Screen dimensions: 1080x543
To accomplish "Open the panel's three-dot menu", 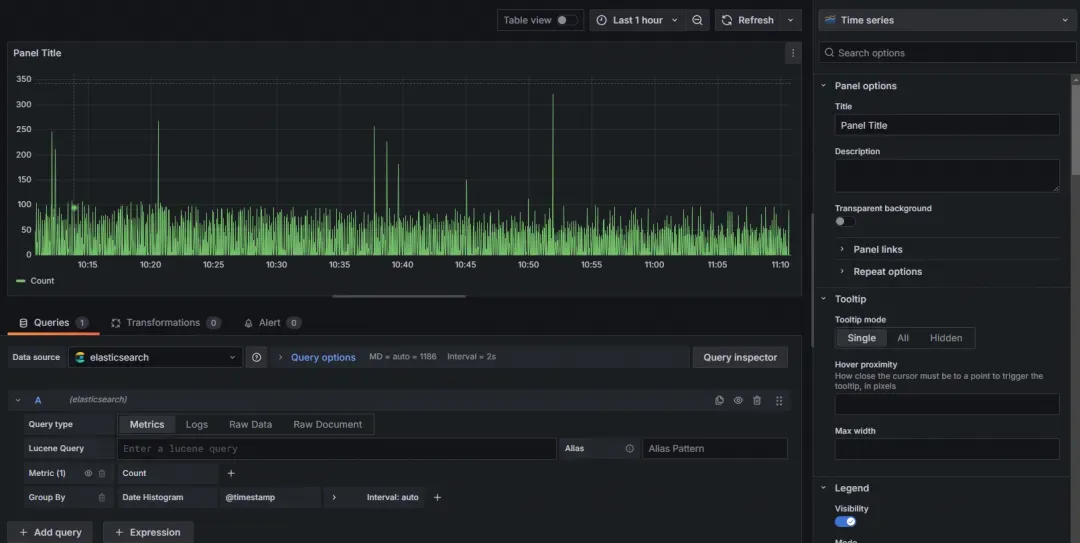I will point(793,53).
